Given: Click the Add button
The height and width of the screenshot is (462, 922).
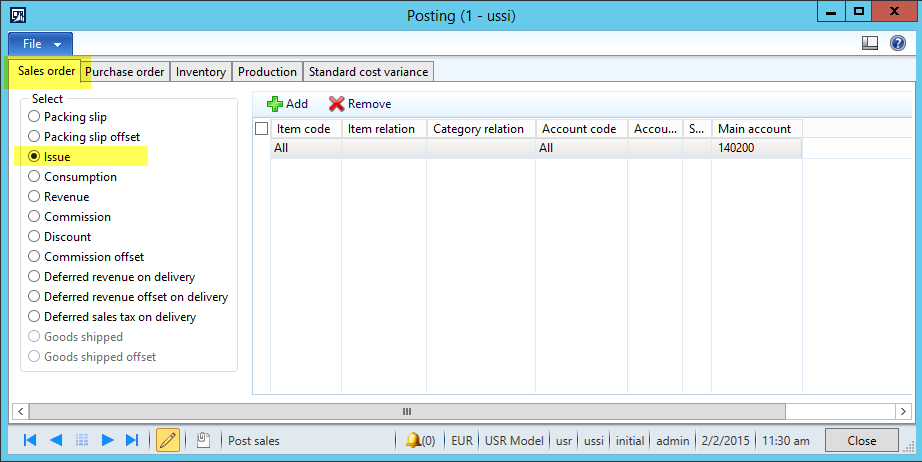Looking at the screenshot, I should point(288,104).
